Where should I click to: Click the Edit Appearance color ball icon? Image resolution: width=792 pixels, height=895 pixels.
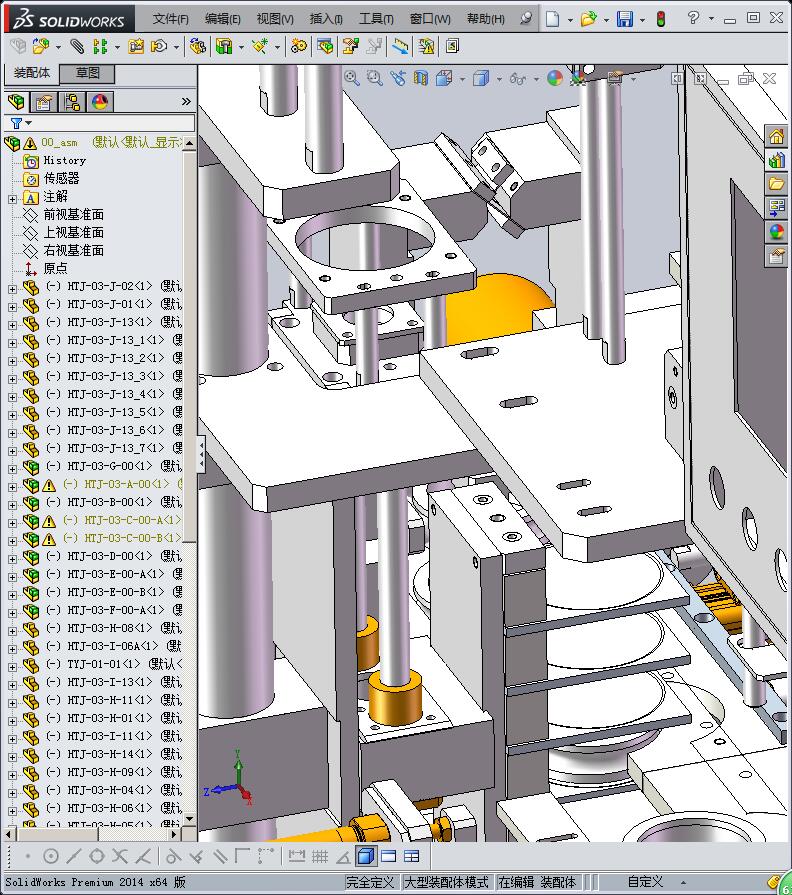click(x=555, y=78)
